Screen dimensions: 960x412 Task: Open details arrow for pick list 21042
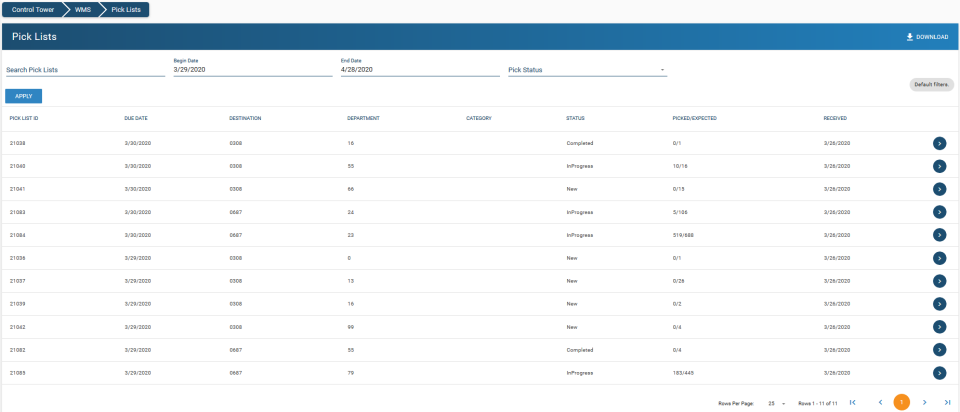(939, 327)
